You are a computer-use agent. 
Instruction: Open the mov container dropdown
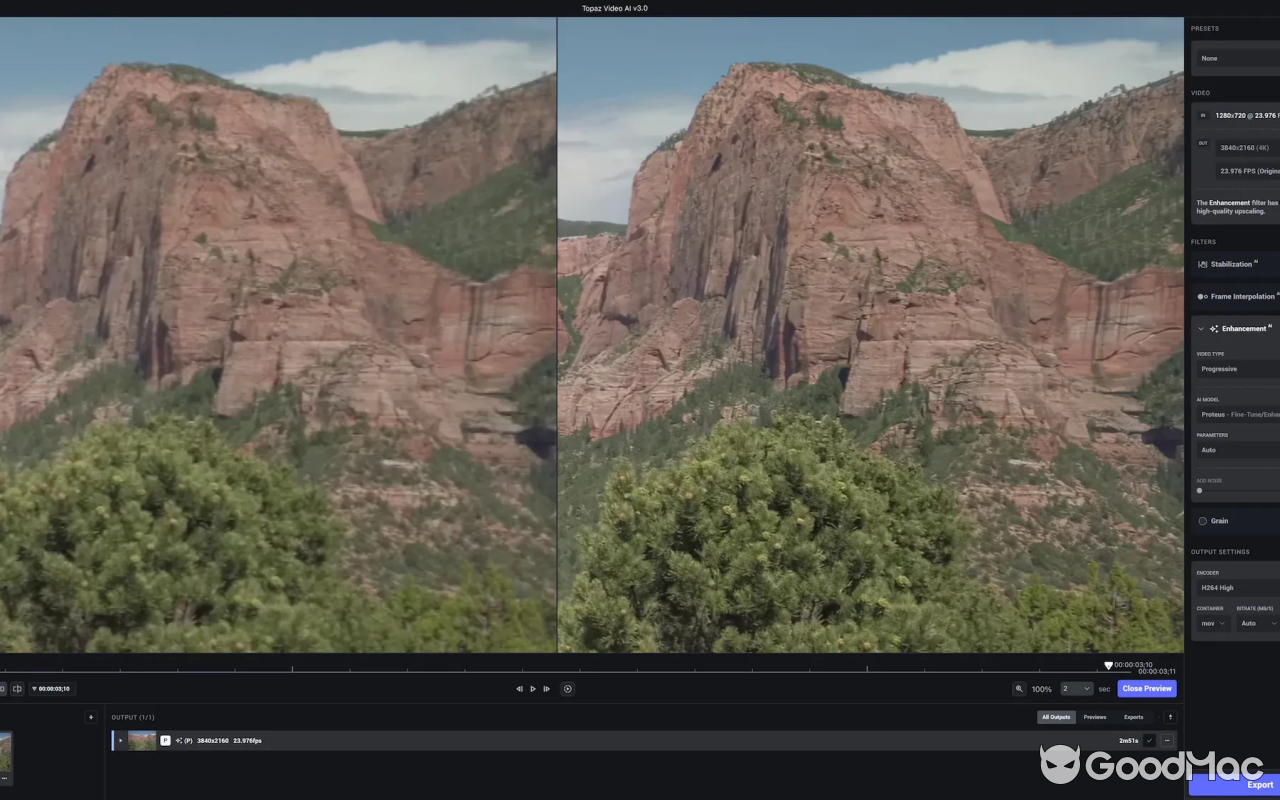coord(1210,623)
